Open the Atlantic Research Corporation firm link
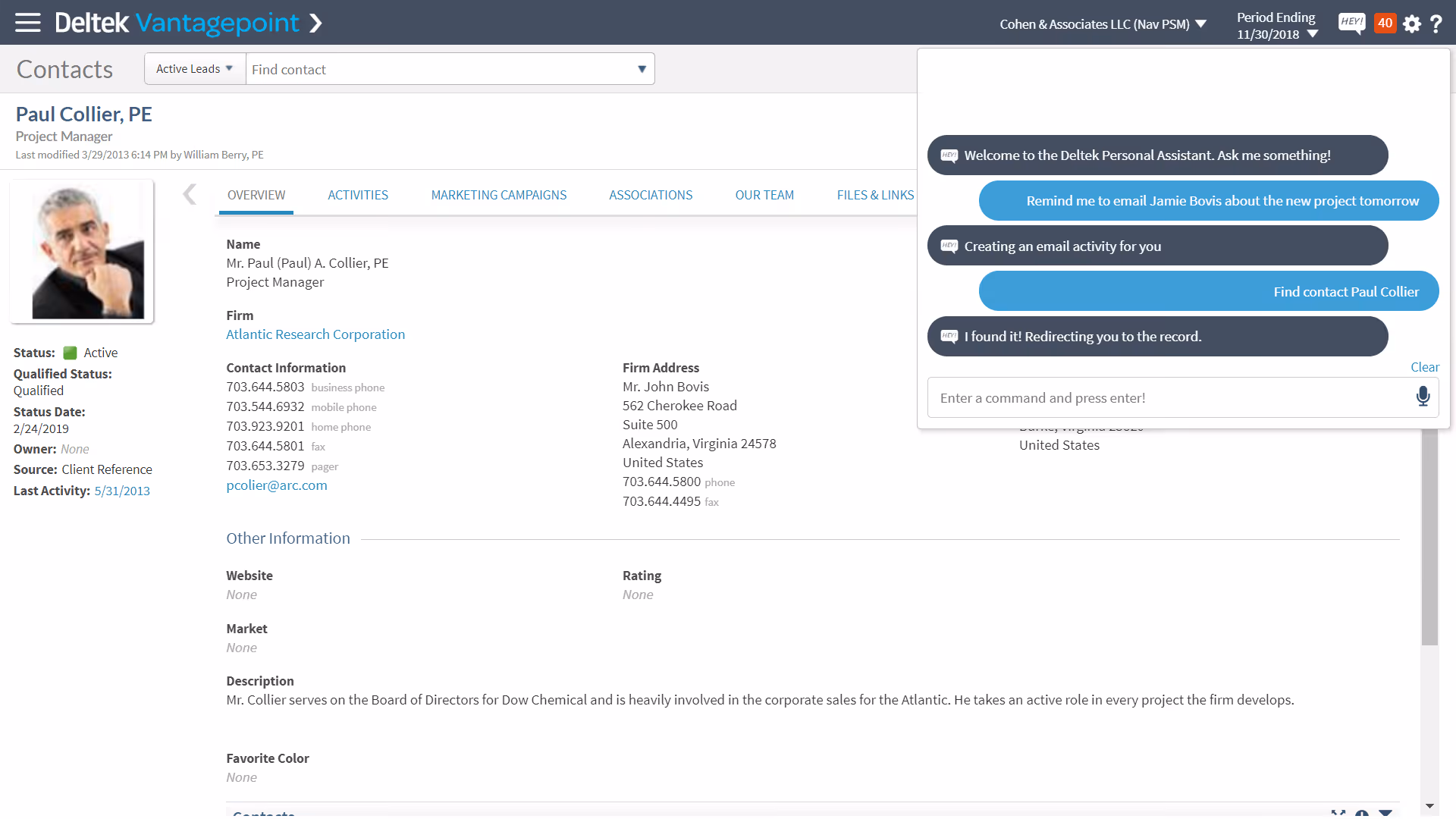 [x=315, y=334]
